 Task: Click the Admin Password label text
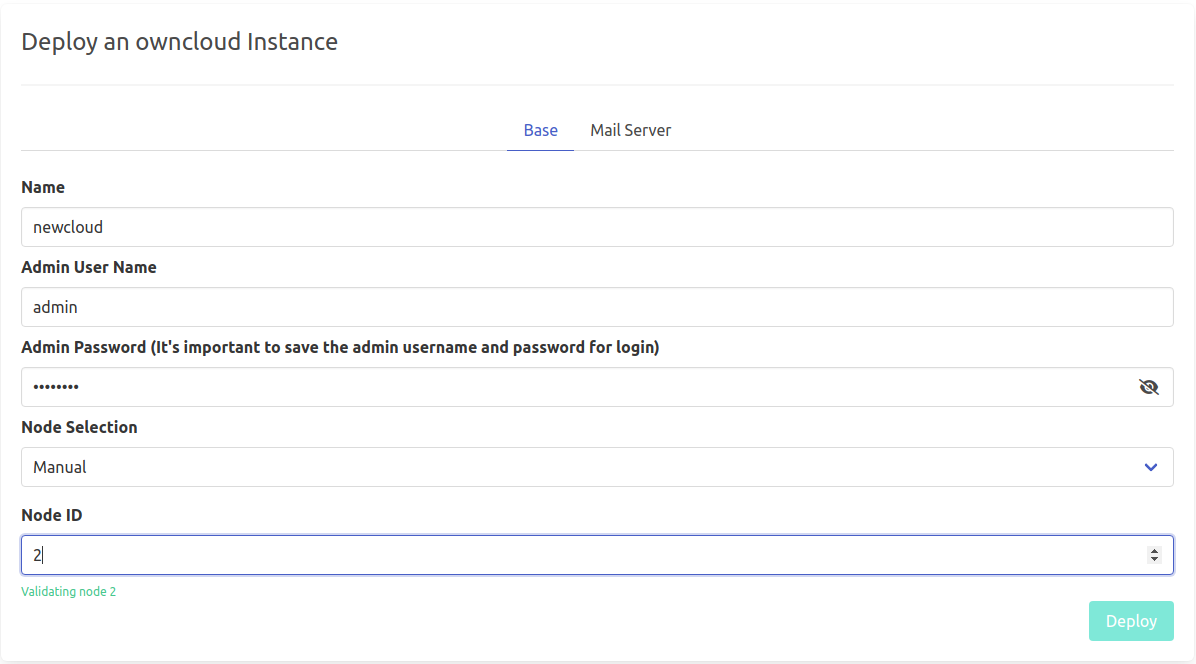click(x=340, y=347)
